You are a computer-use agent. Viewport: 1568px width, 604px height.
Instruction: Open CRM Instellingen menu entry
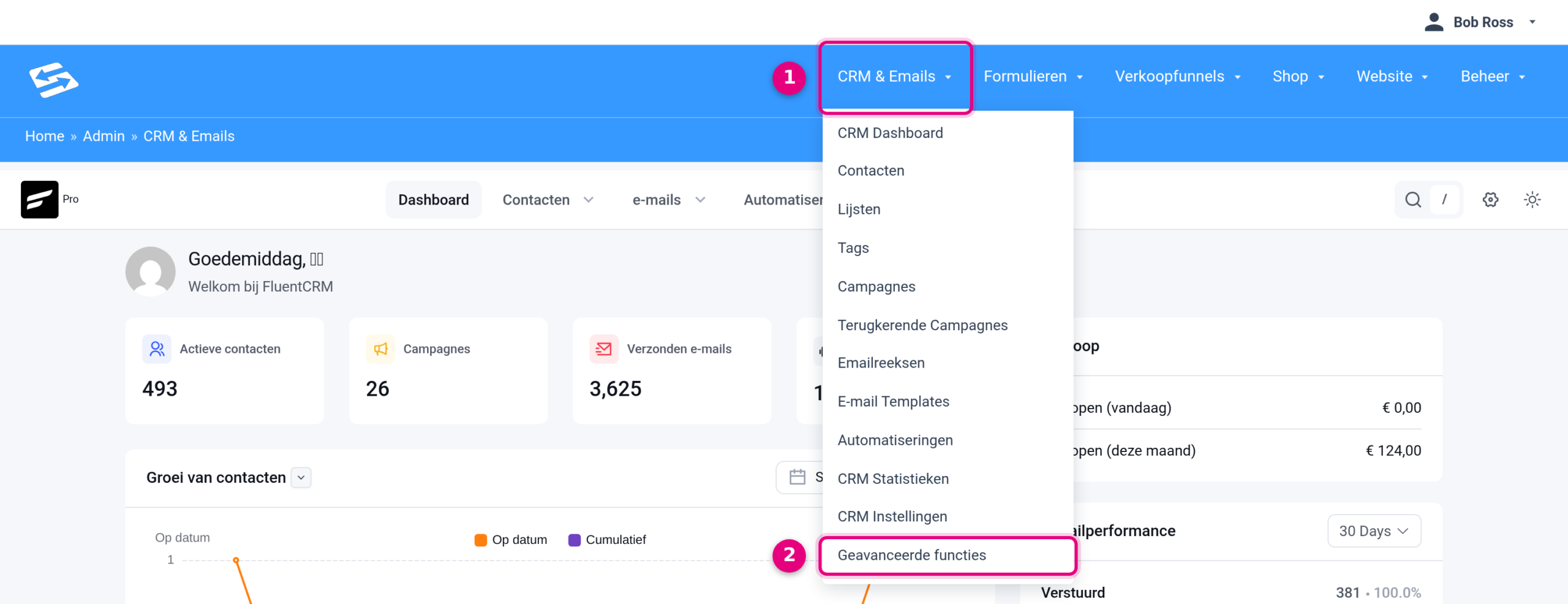pyautogui.click(x=948, y=517)
